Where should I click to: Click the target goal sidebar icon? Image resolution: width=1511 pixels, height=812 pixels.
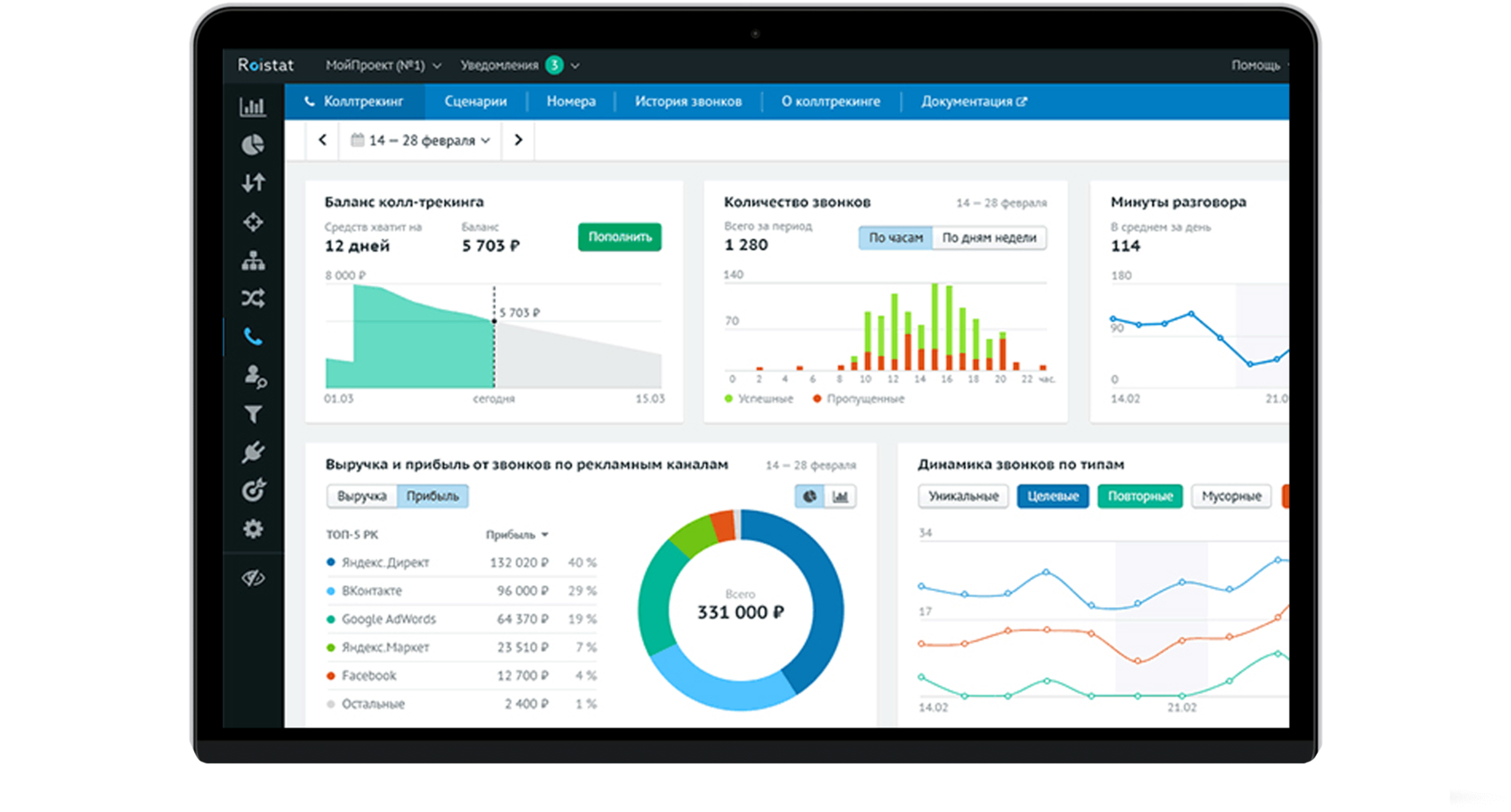pos(253,490)
